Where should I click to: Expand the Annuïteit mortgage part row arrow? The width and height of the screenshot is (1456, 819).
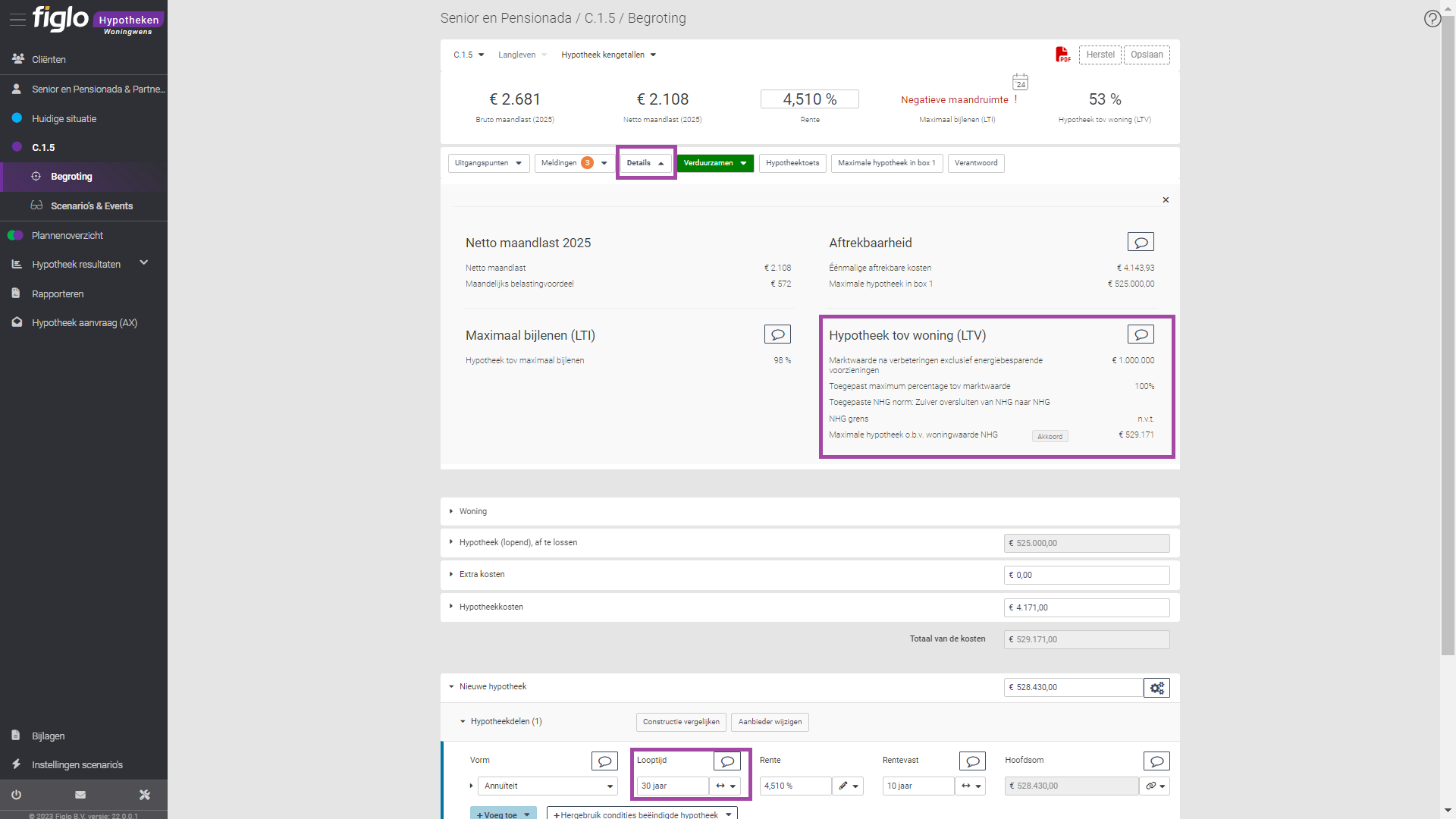tap(471, 786)
